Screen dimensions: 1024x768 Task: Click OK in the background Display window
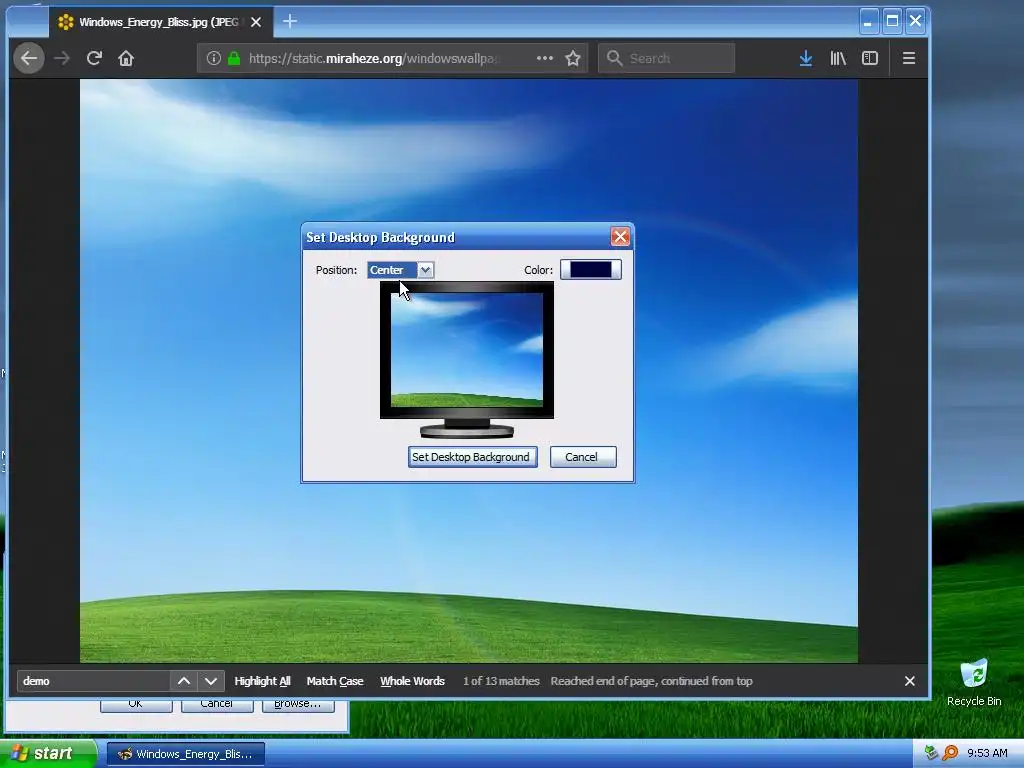[136, 705]
